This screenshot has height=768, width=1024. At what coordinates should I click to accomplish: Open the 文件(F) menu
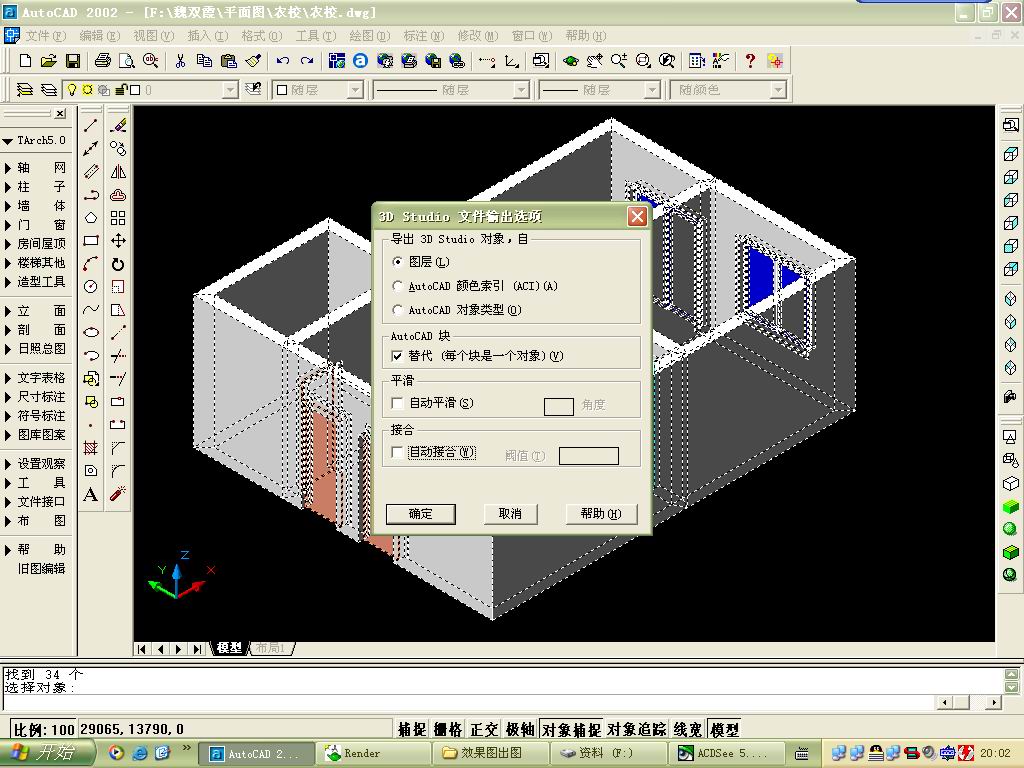(46, 35)
